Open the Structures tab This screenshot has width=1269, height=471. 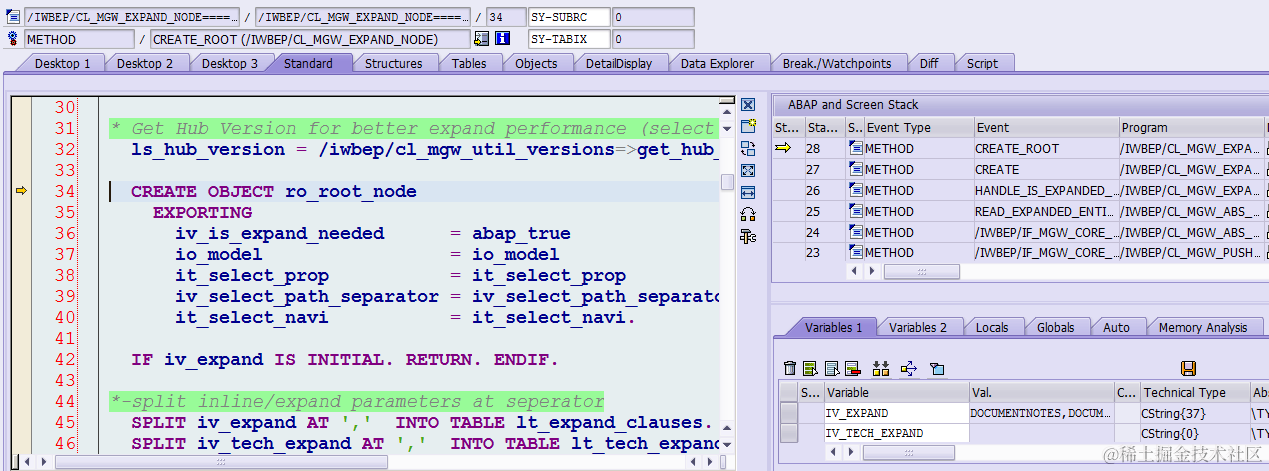pyautogui.click(x=393, y=63)
